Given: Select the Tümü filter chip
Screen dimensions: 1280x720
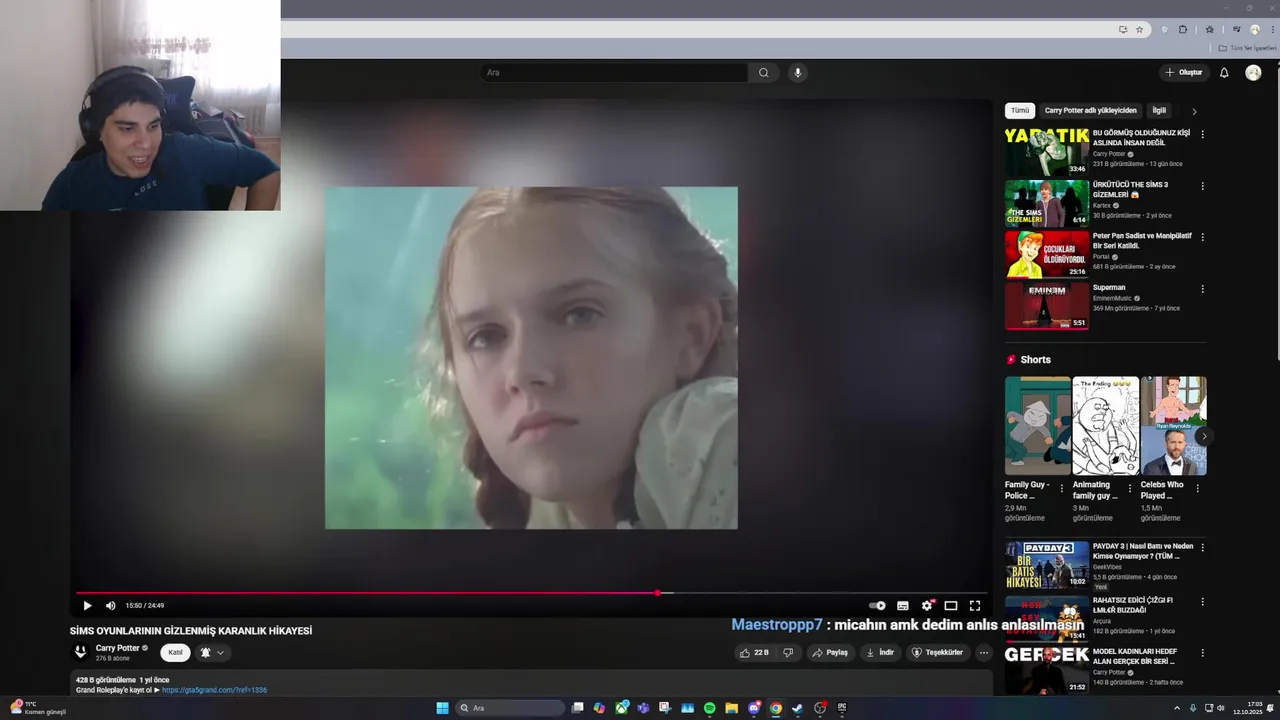Looking at the screenshot, I should click(x=1019, y=110).
